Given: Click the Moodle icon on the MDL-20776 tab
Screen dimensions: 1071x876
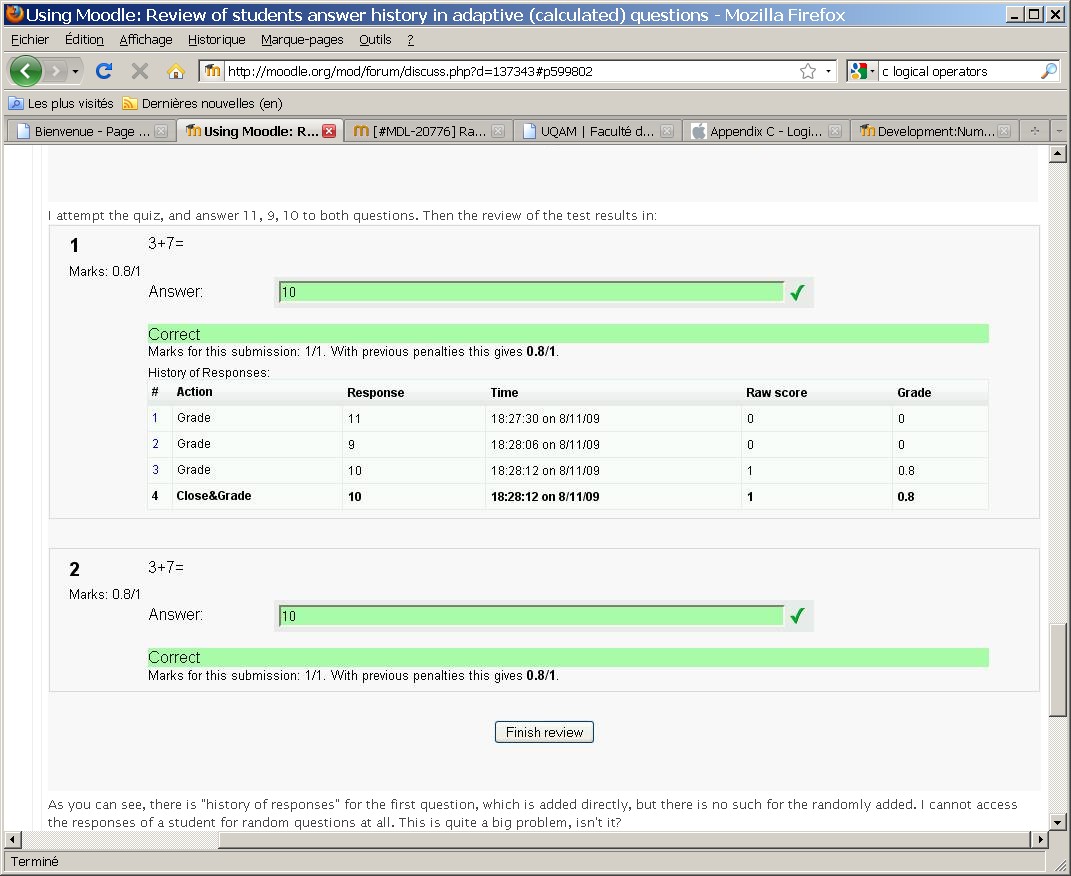Looking at the screenshot, I should coord(361,131).
